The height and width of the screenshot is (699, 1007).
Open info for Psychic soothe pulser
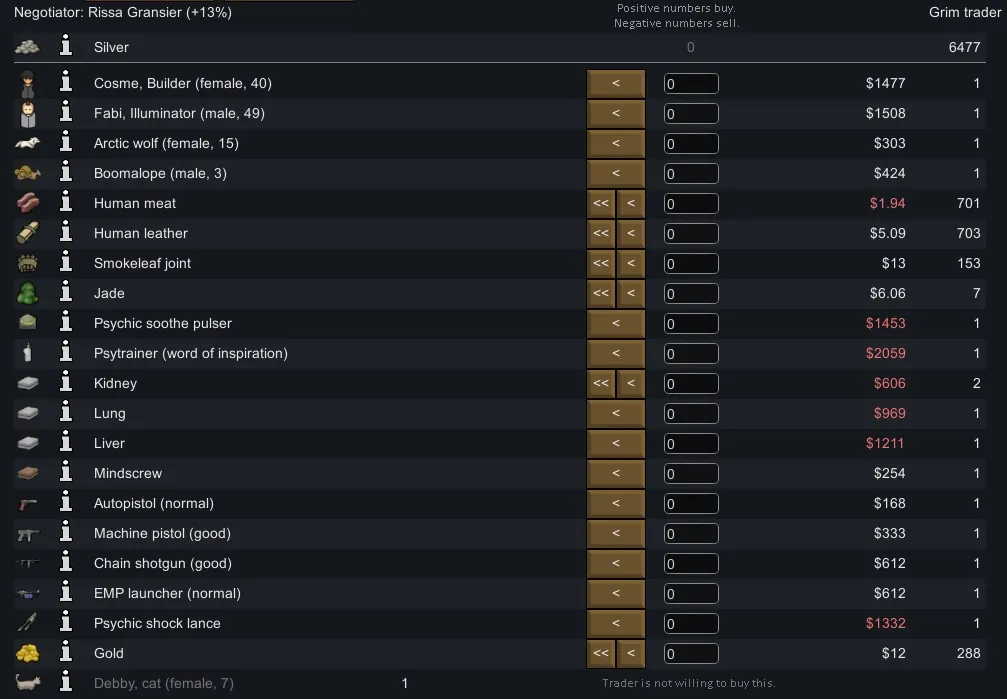point(66,323)
